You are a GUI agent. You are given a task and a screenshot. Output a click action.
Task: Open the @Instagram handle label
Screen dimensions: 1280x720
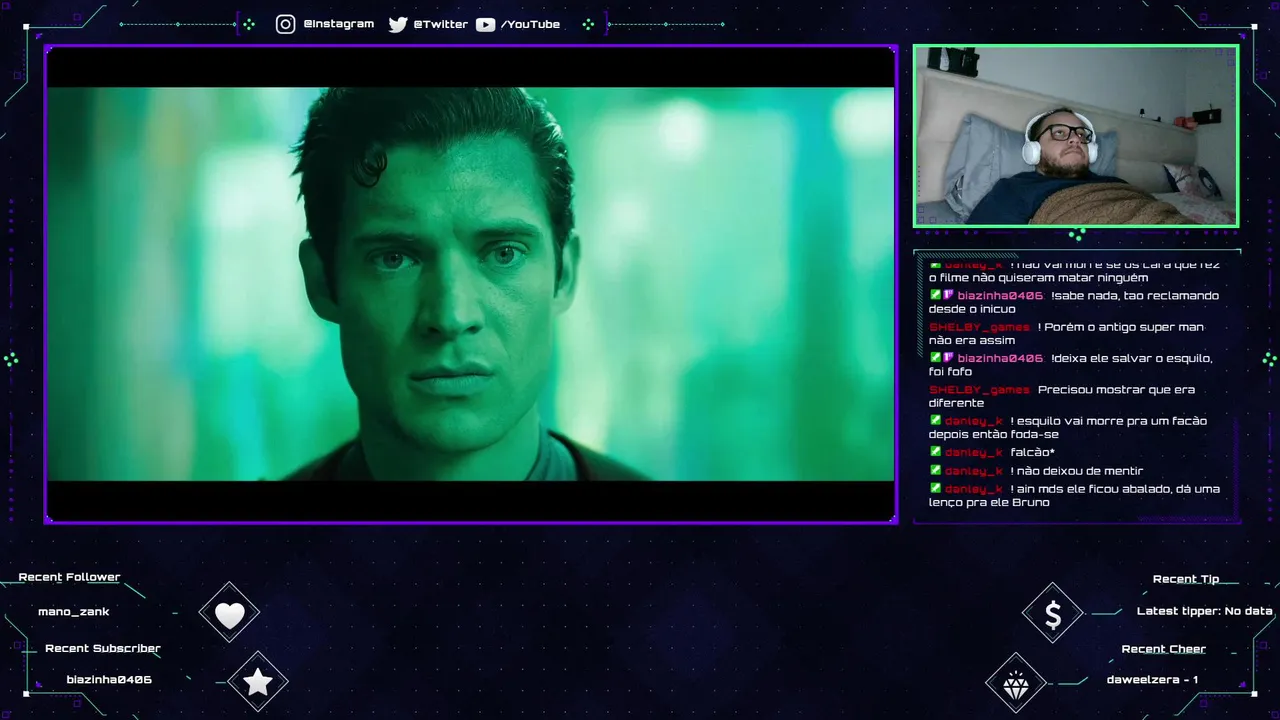click(338, 24)
